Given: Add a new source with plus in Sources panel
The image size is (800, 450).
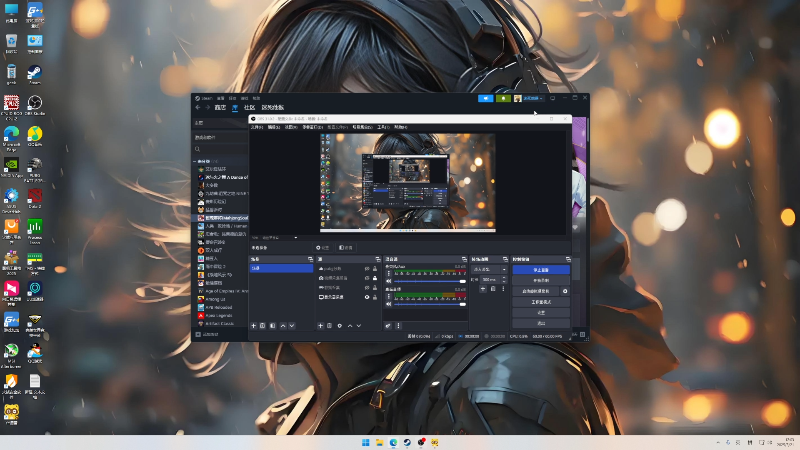Looking at the screenshot, I should [x=320, y=326].
